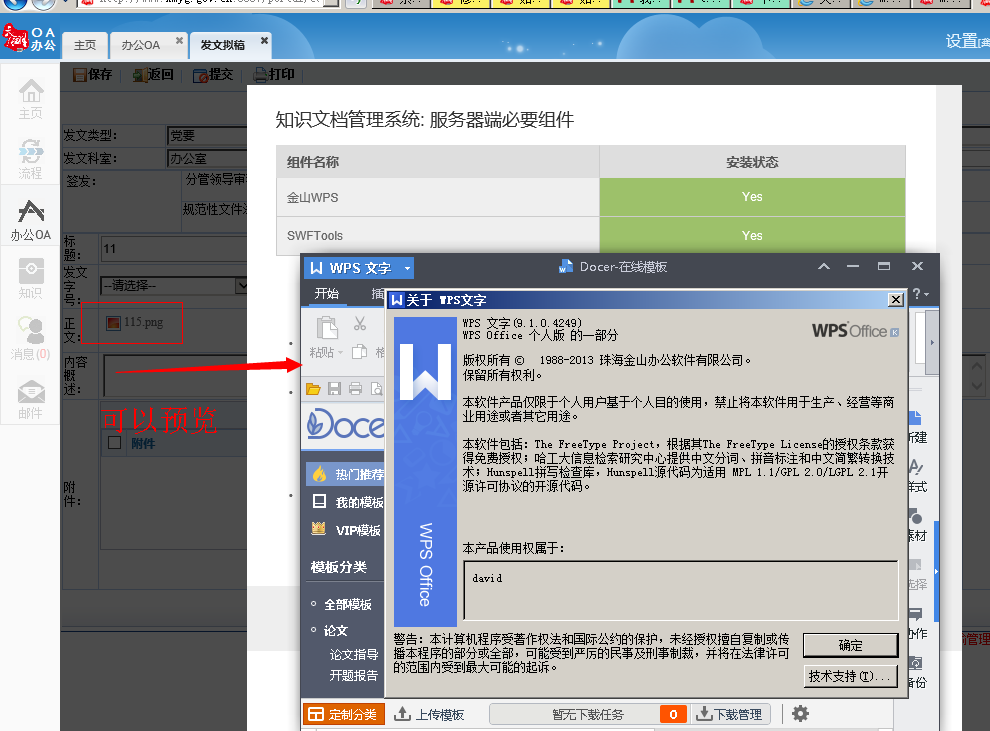Image resolution: width=990 pixels, height=731 pixels.
Task: Open the 发文字号 --请选择-- dropdown
Action: click(x=174, y=286)
